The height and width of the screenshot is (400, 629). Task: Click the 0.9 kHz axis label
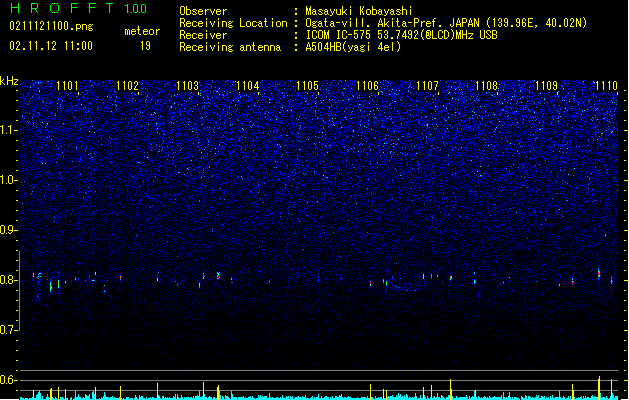[x=8, y=230]
